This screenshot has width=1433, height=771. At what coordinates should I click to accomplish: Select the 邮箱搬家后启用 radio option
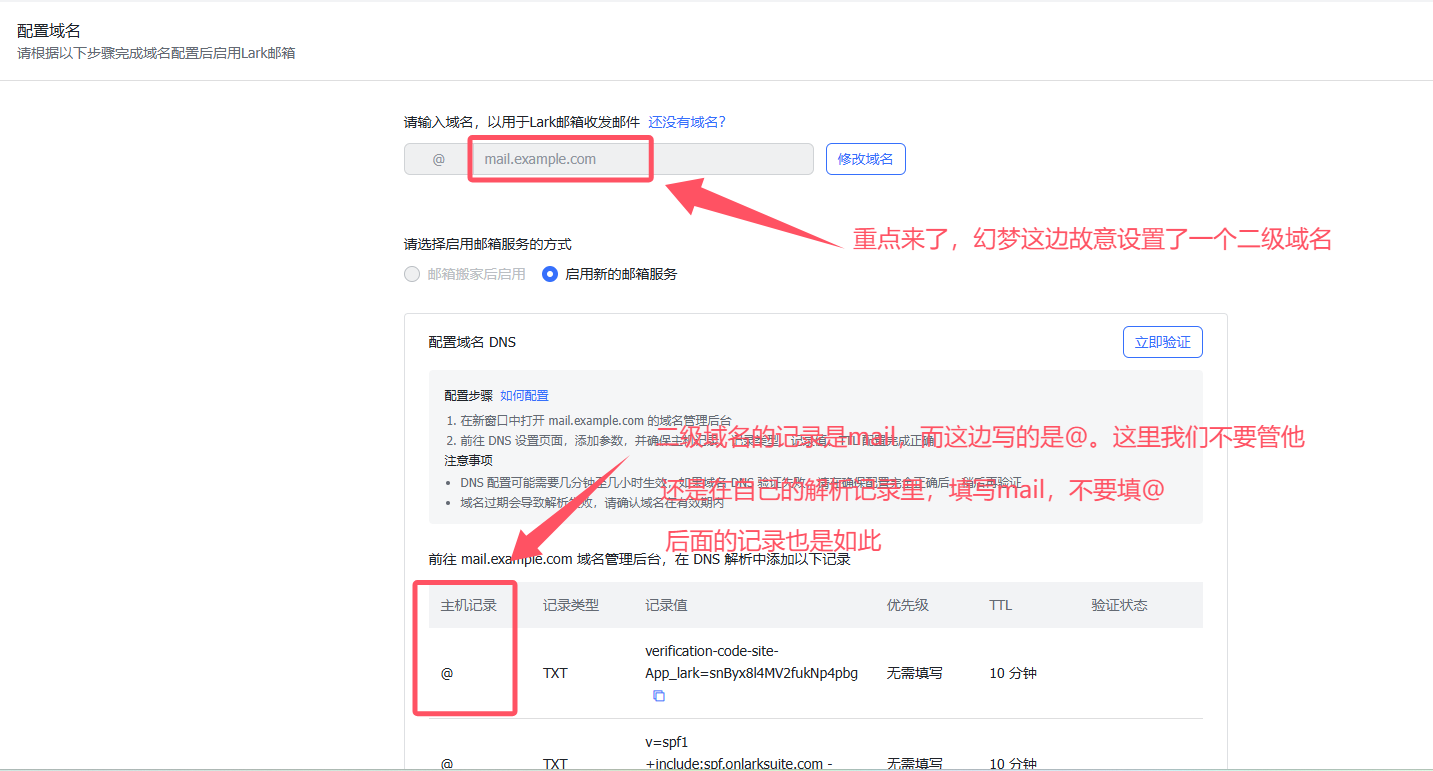(412, 274)
